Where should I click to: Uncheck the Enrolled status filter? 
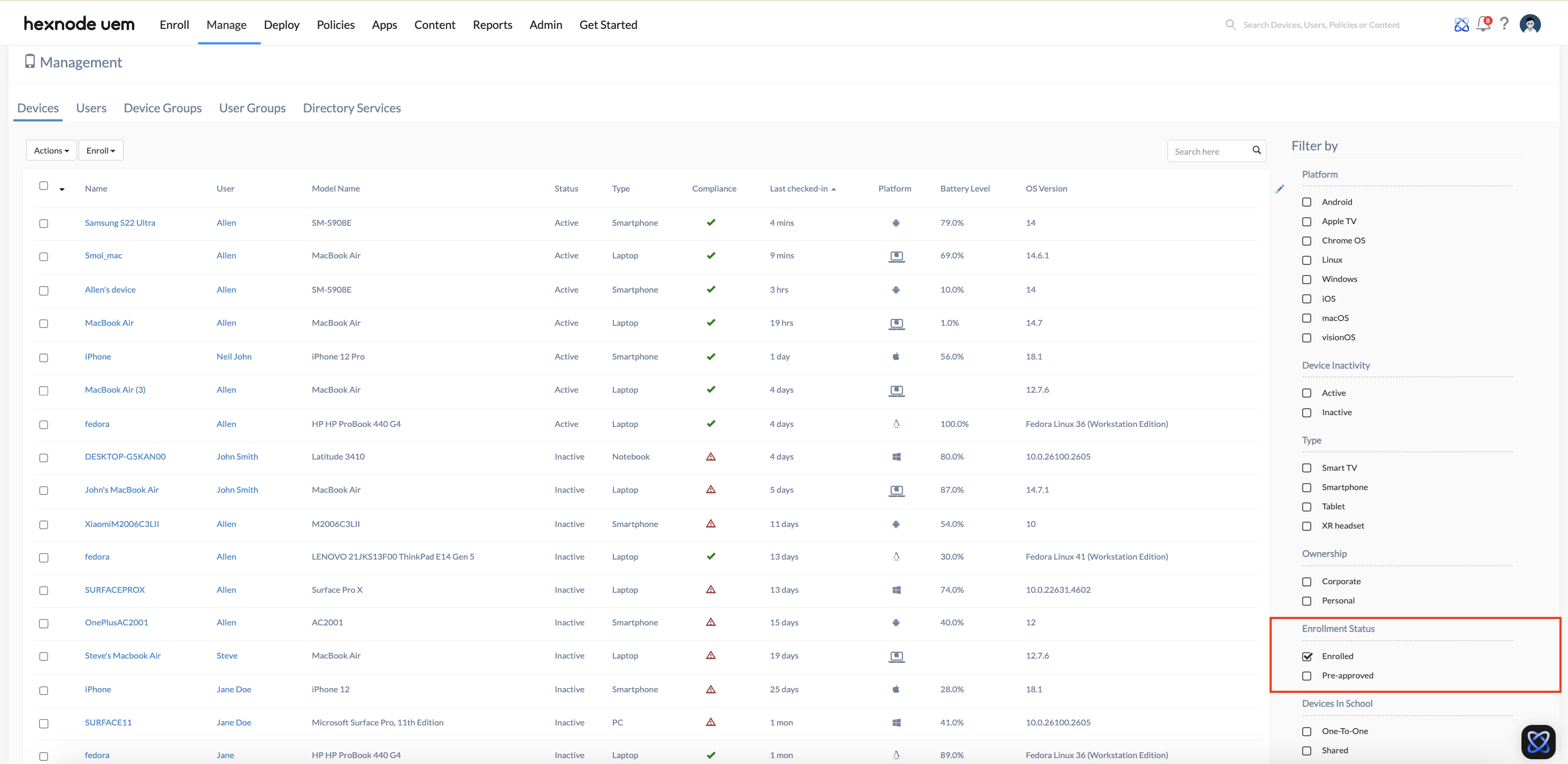pyautogui.click(x=1306, y=656)
